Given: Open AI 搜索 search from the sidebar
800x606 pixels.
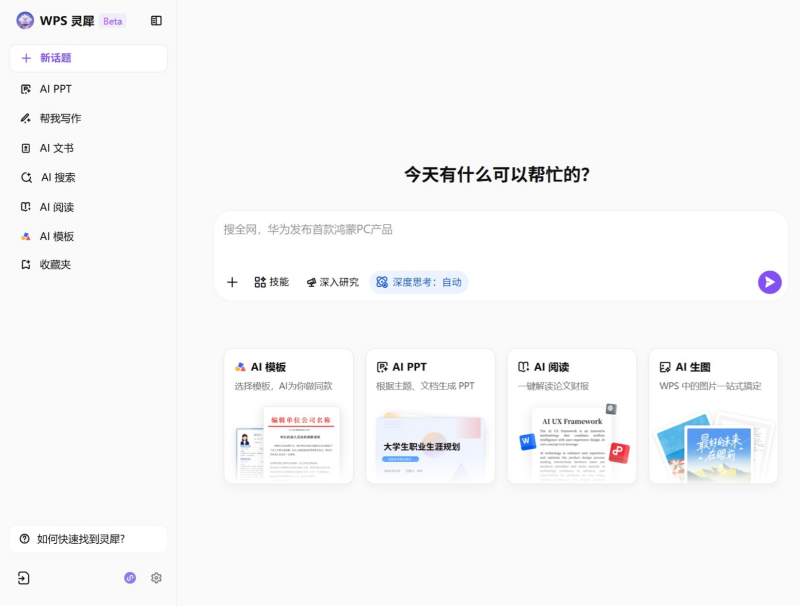Looking at the screenshot, I should pos(28,177).
